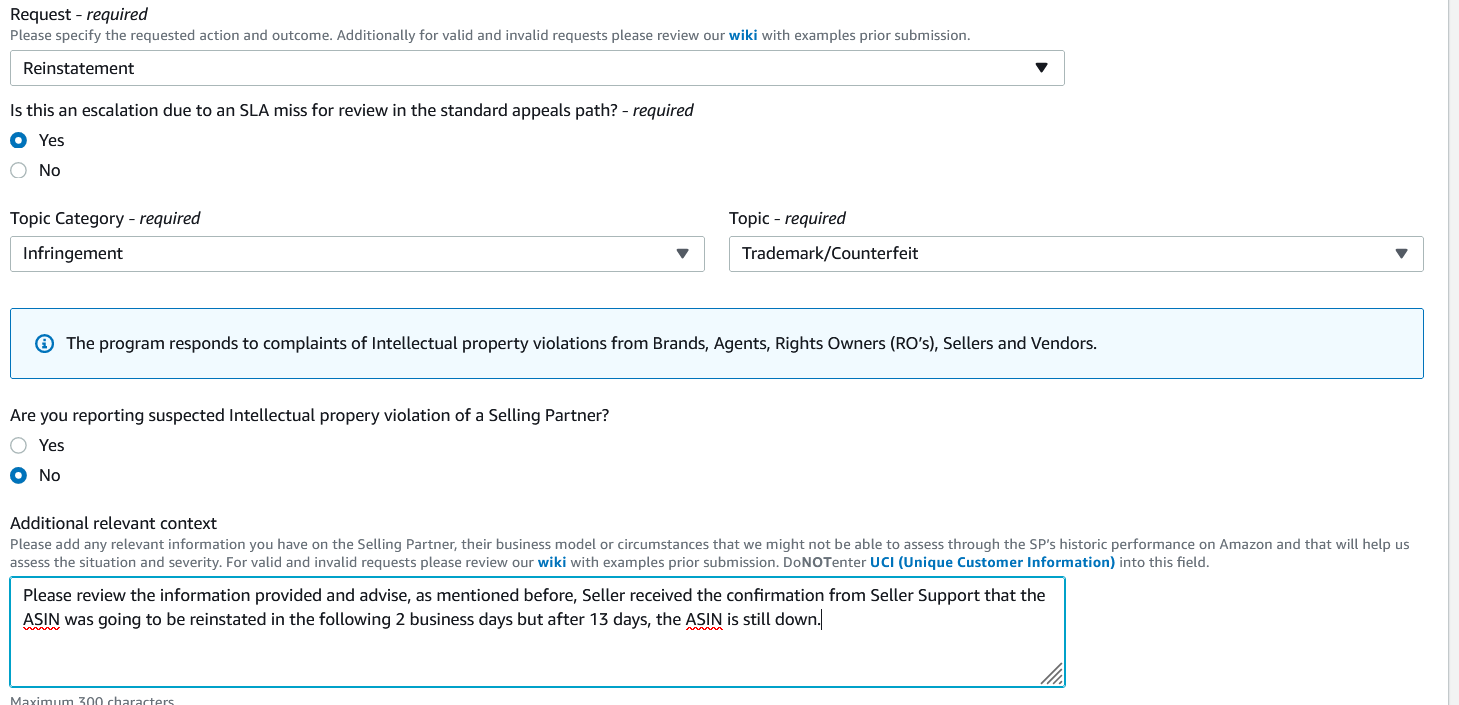The height and width of the screenshot is (705, 1459).
Task: Click inside the Additional relevant context text area
Action: tap(537, 631)
